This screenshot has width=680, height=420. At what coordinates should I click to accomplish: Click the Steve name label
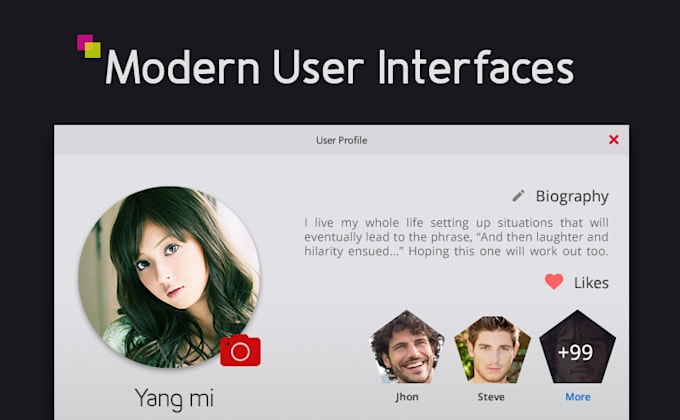tap(491, 397)
